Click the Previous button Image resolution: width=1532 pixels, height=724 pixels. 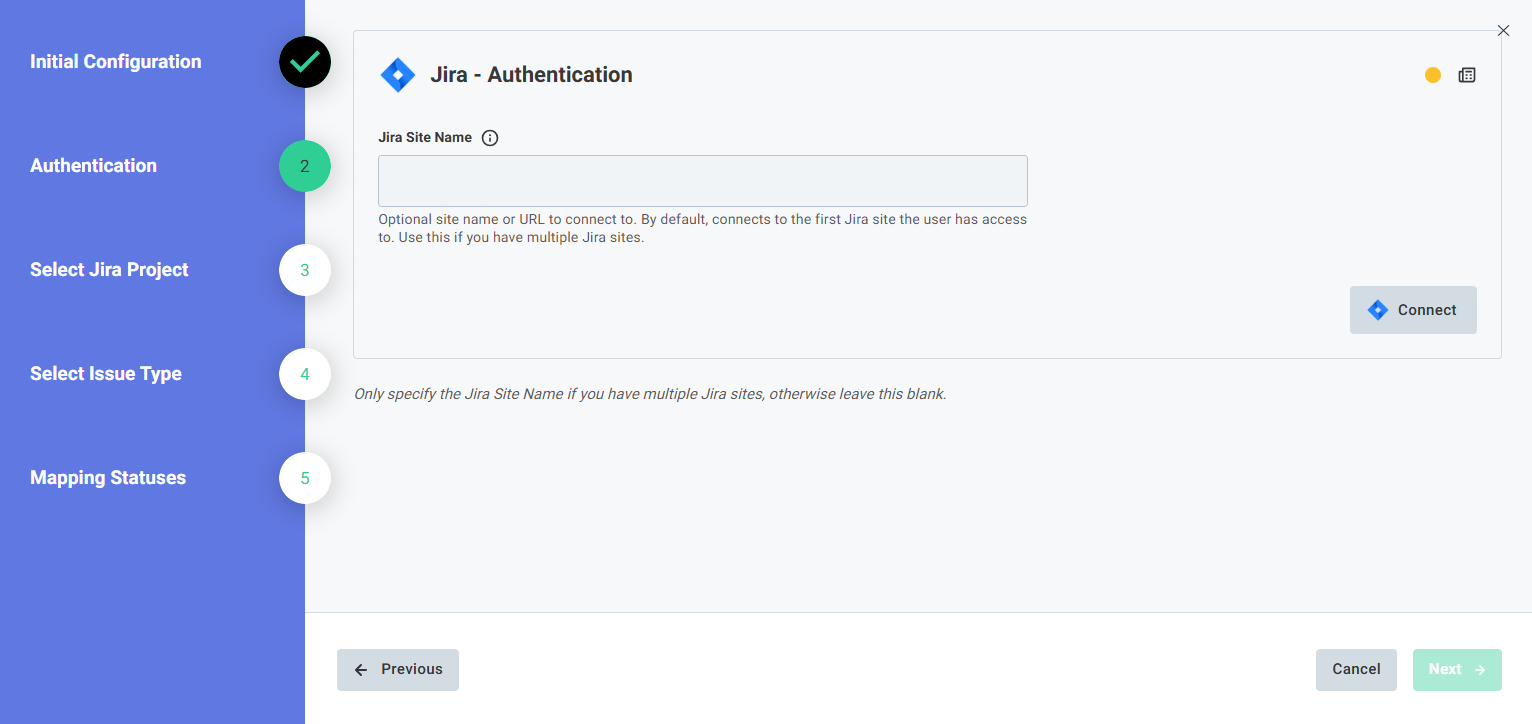click(398, 670)
